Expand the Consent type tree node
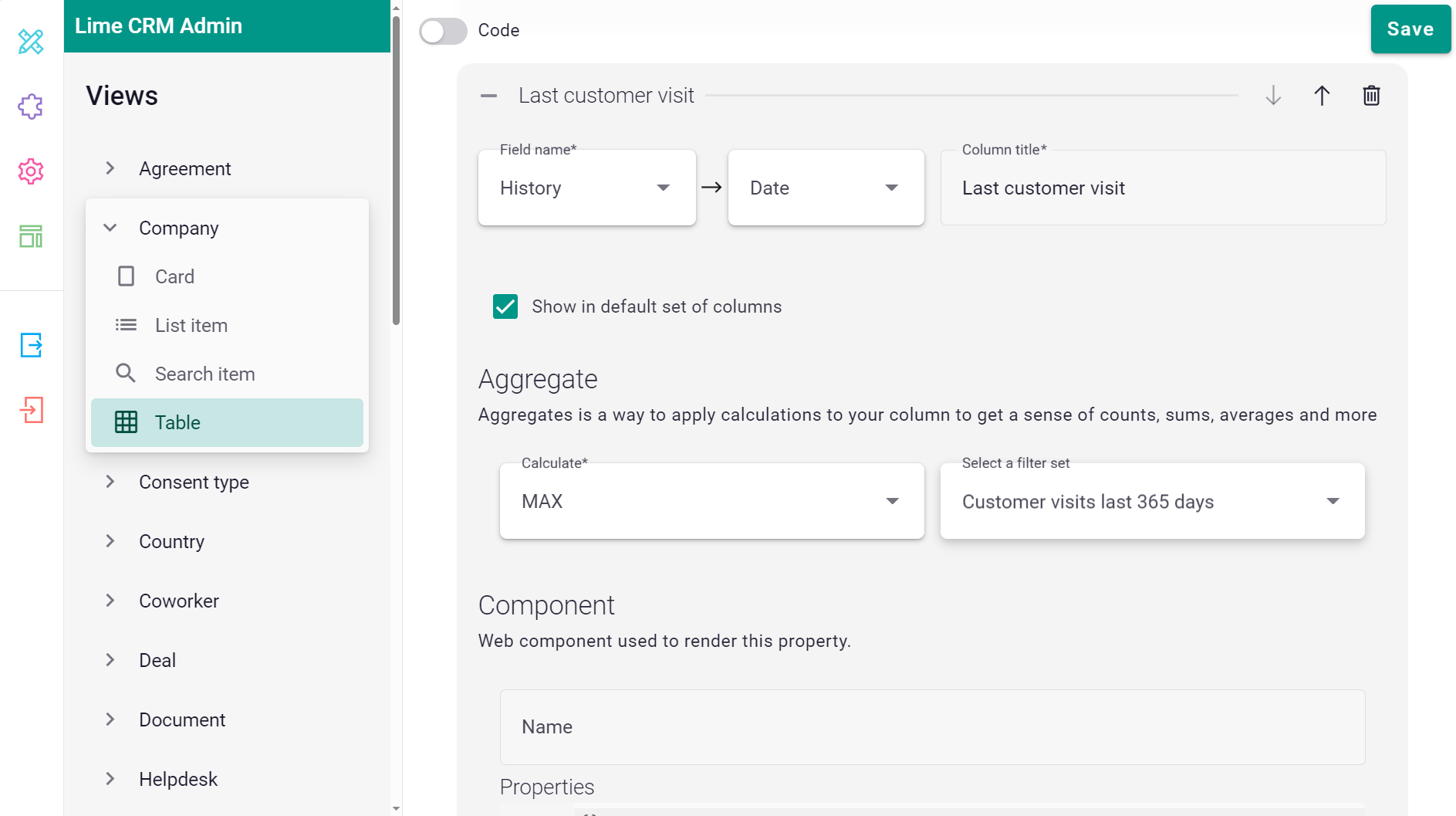The height and width of the screenshot is (816, 1456). click(x=110, y=482)
